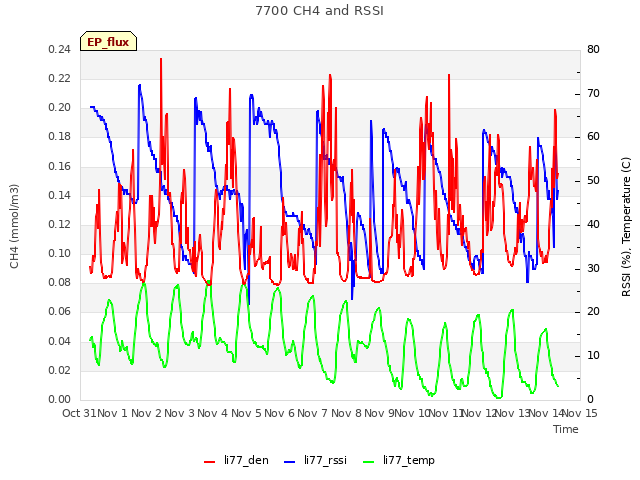Click the 0.24 left axis value
Image resolution: width=640 pixels, height=480 pixels.
pos(59,49)
